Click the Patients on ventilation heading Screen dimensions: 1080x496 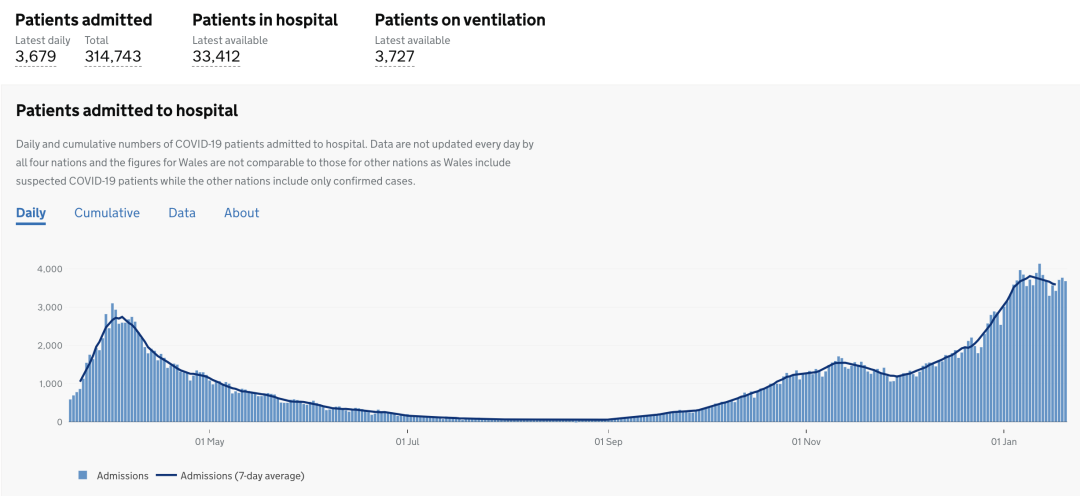click(x=460, y=20)
